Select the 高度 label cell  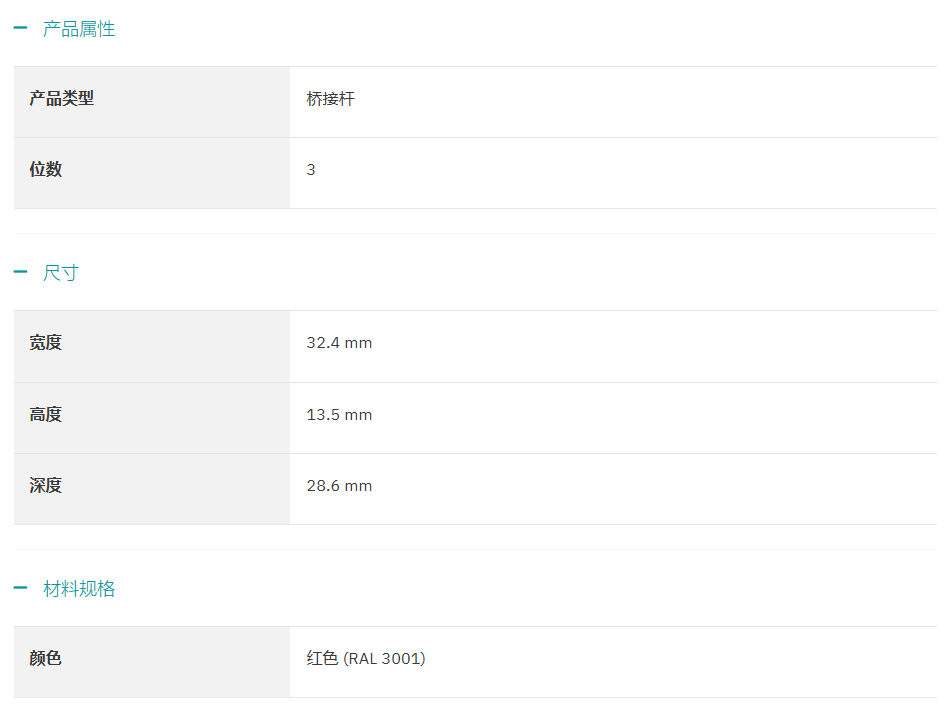tap(46, 415)
